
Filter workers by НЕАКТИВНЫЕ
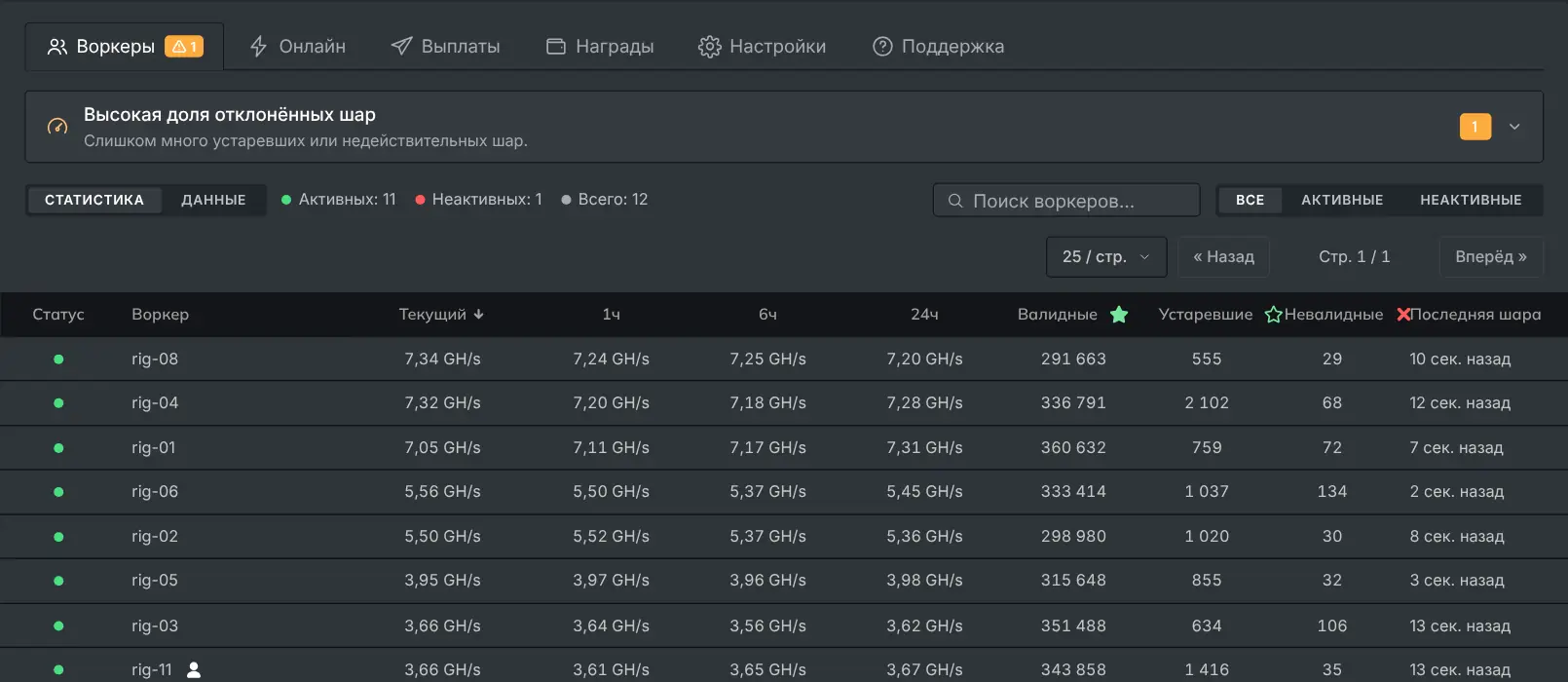[1471, 200]
